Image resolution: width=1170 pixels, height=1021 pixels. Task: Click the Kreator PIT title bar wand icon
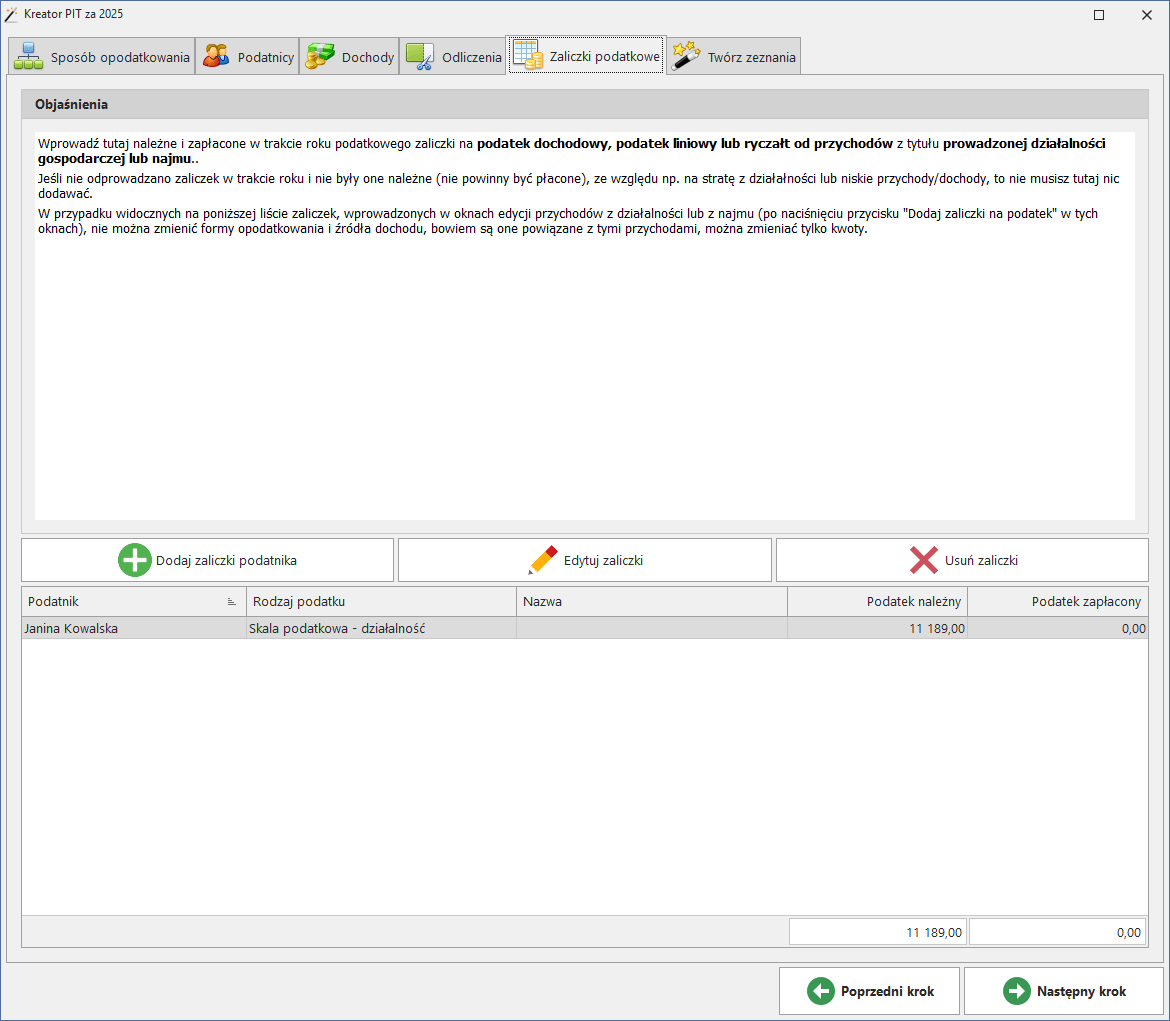click(11, 14)
